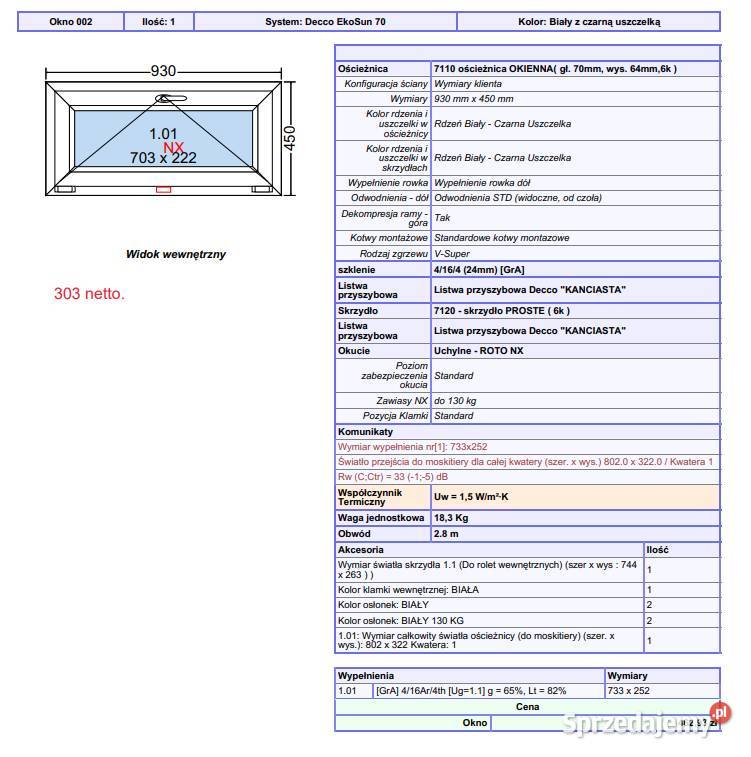Click 'Wymiar wypełnienia nr[1]: 733x252' message
Viewport: 751px width, 757px height.
[413, 447]
